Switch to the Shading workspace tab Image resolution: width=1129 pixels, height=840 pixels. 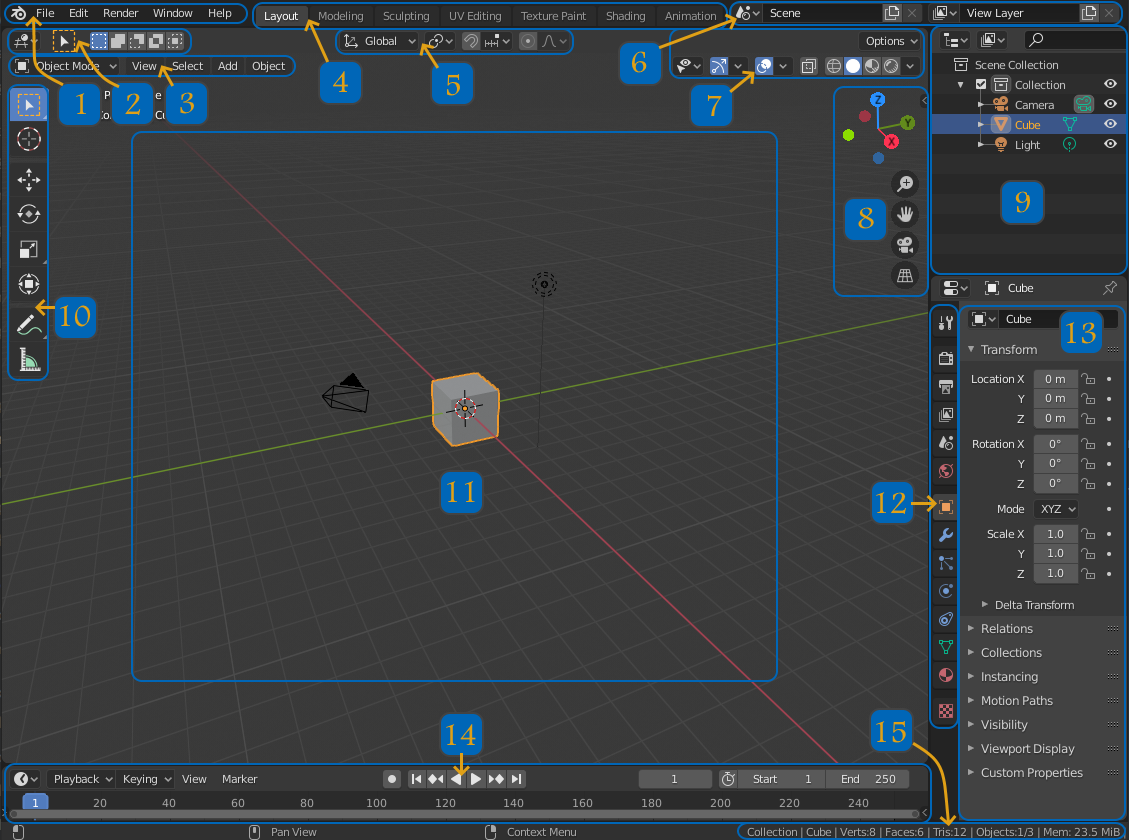(626, 13)
